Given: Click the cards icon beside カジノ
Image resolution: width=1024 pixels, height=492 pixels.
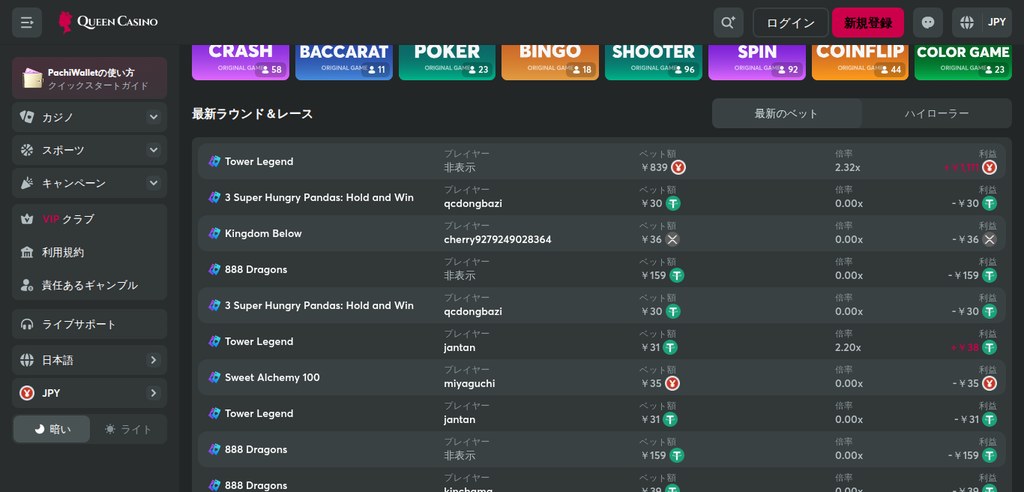Looking at the screenshot, I should click(27, 117).
